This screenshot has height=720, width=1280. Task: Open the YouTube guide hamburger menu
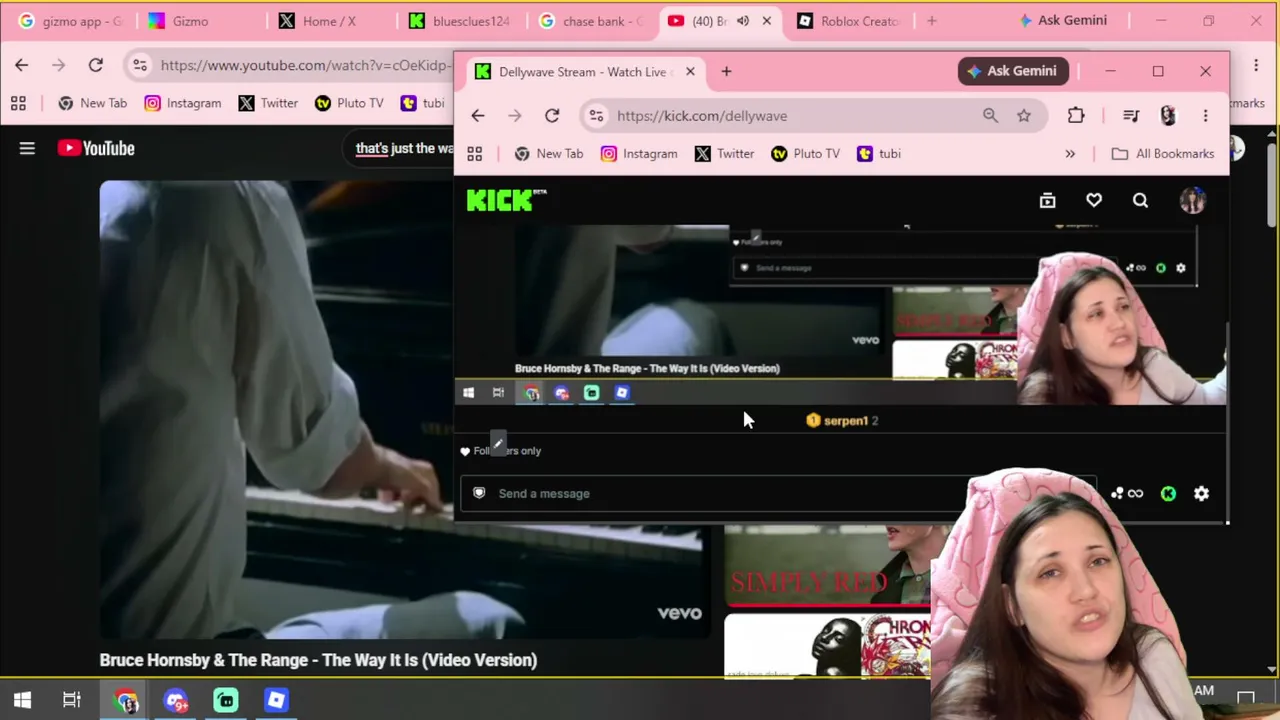click(x=27, y=148)
